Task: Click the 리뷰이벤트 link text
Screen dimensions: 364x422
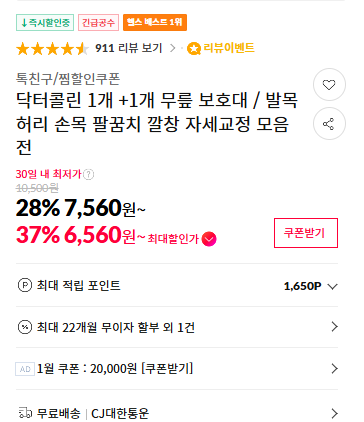Action: coord(229,48)
